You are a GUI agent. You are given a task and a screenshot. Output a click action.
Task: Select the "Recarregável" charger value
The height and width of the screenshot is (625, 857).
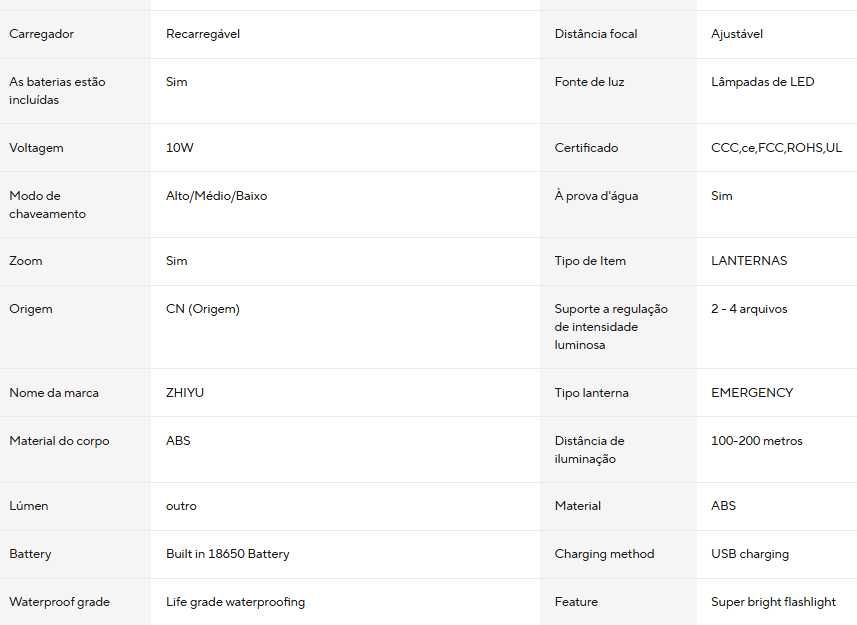tap(203, 34)
